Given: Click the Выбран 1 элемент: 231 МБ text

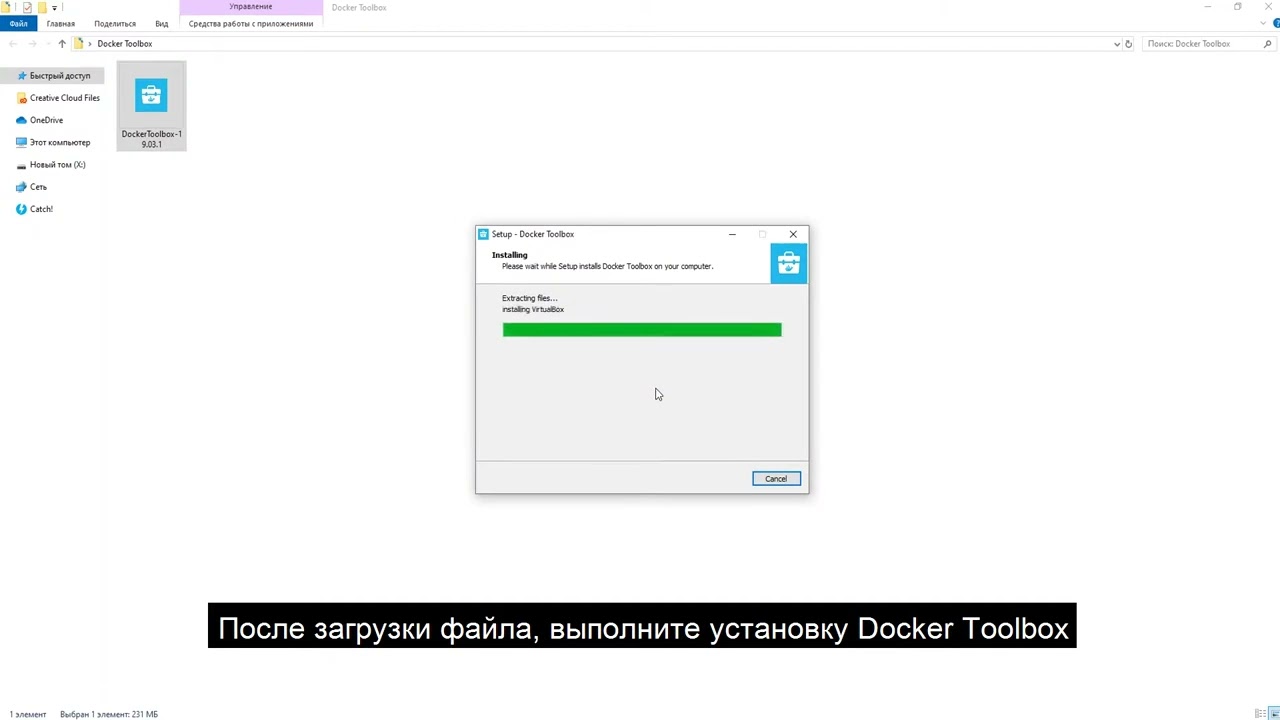Looking at the screenshot, I should coord(110,714).
